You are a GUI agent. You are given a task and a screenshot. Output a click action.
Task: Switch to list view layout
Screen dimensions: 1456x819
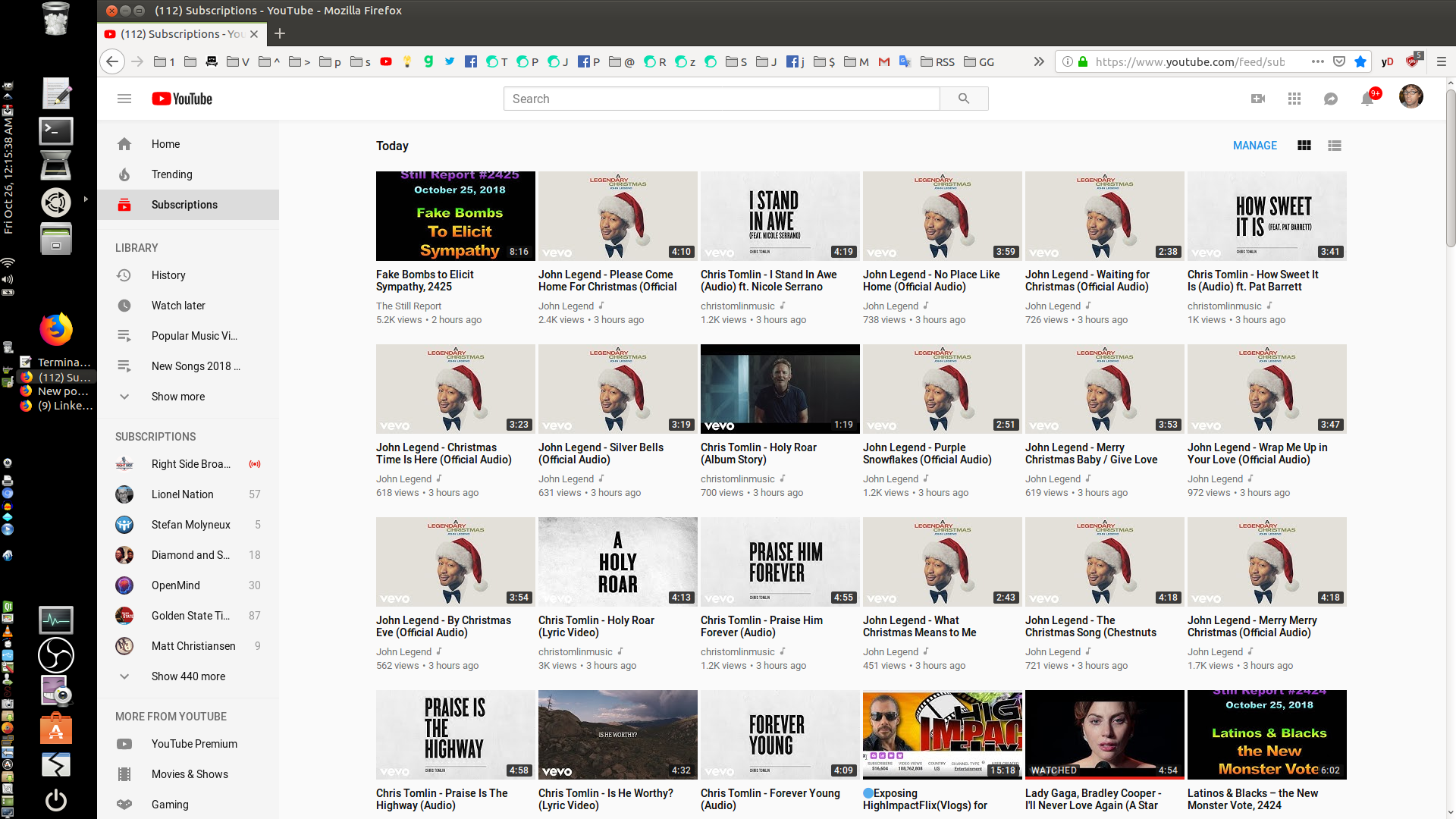[1335, 146]
